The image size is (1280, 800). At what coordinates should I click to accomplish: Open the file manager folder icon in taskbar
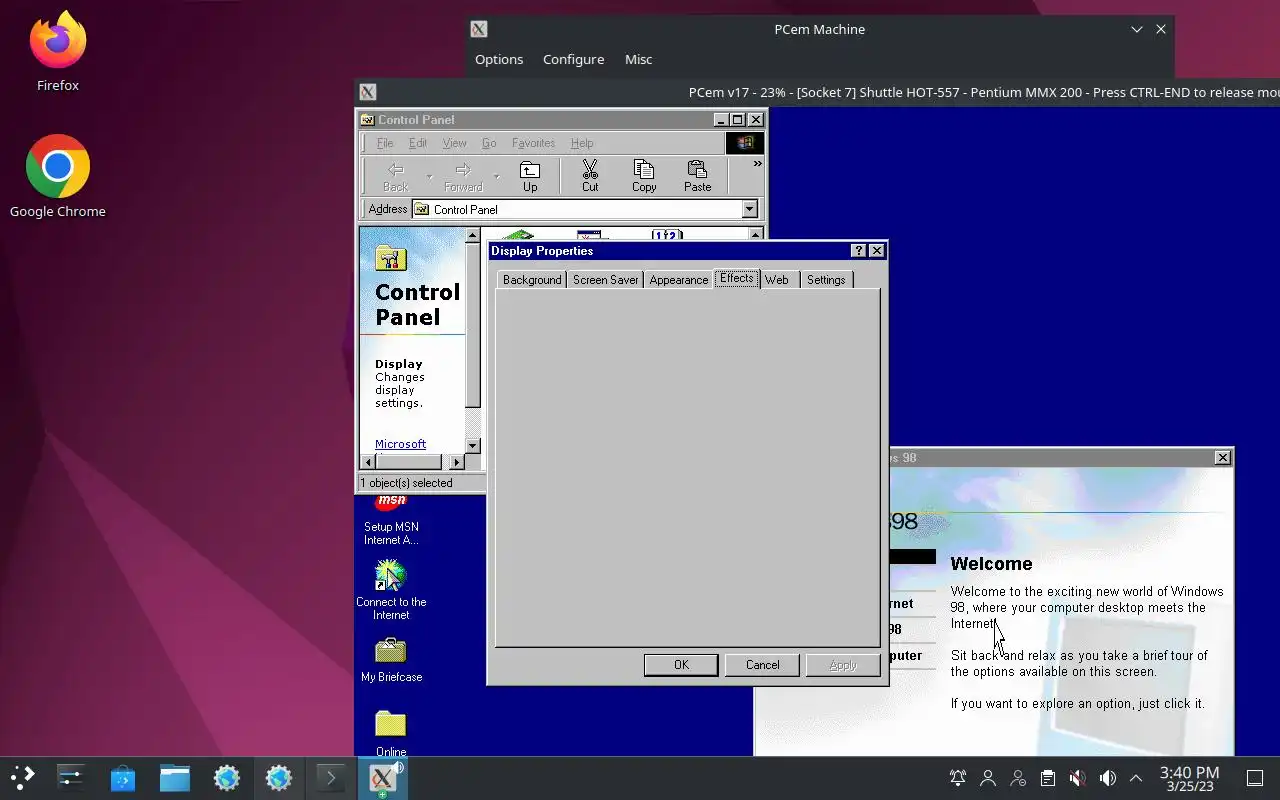[174, 777]
